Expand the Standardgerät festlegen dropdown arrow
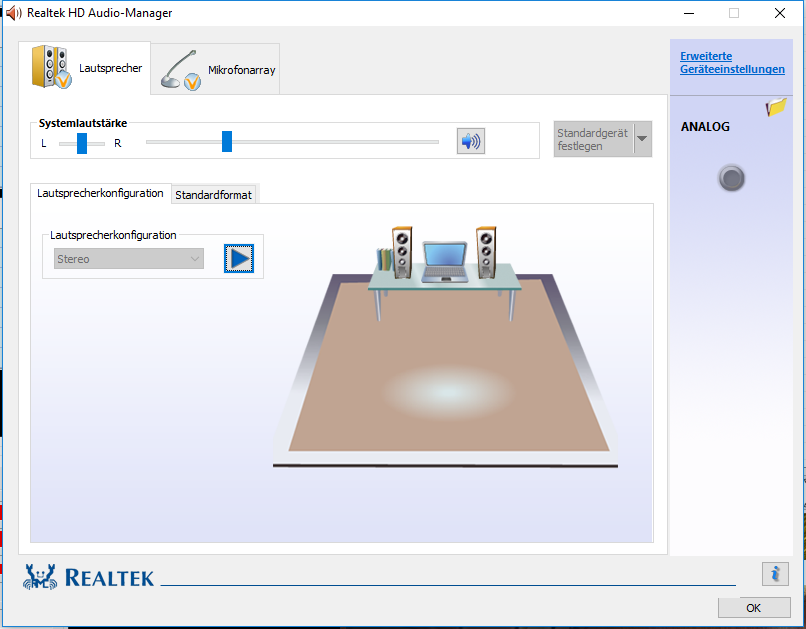 642,139
